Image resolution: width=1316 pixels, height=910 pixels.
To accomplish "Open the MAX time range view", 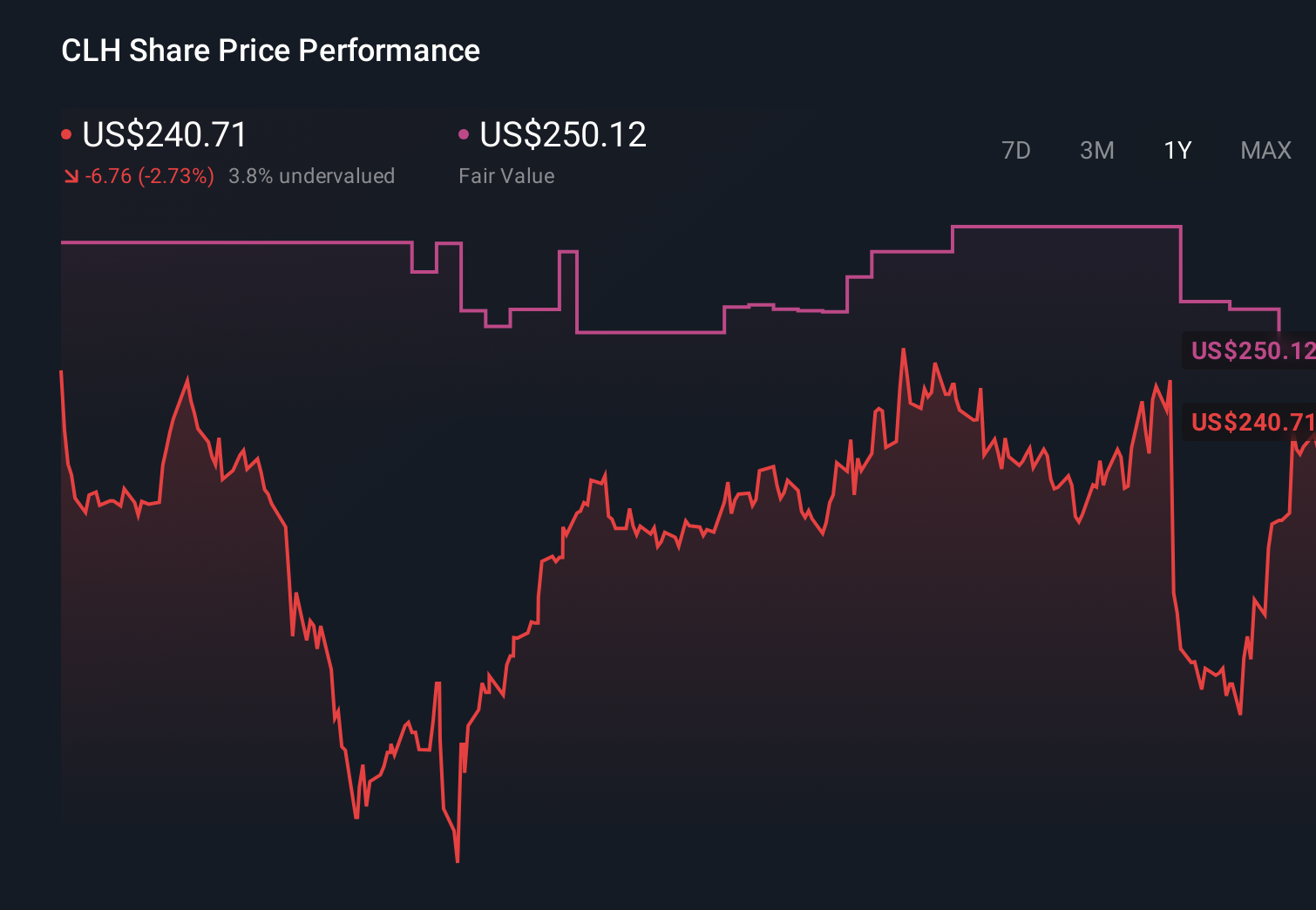I will [x=1265, y=150].
